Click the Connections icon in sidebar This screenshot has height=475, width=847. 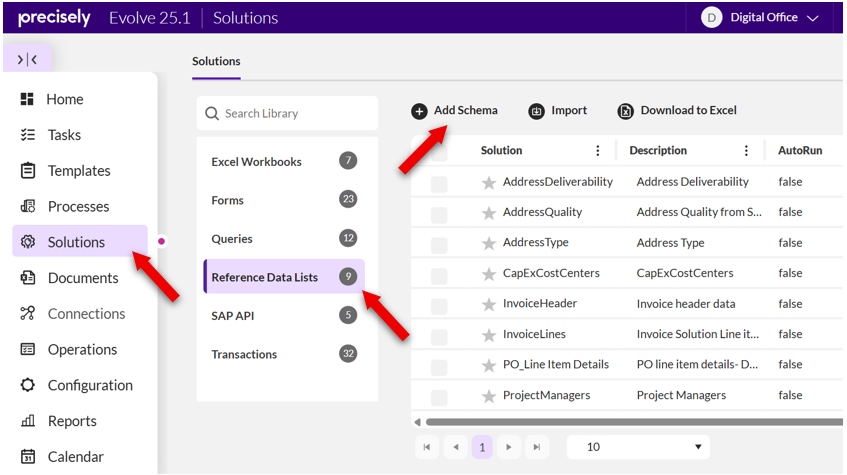tap(28, 314)
